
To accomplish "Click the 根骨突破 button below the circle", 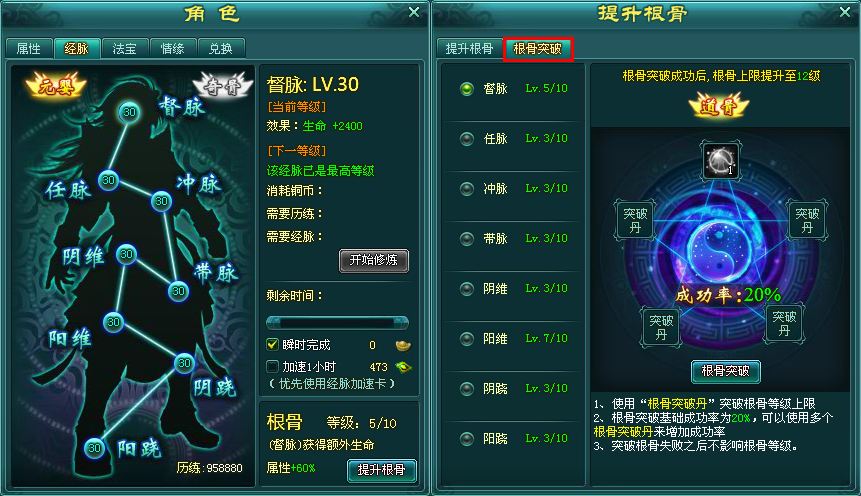I will (725, 371).
